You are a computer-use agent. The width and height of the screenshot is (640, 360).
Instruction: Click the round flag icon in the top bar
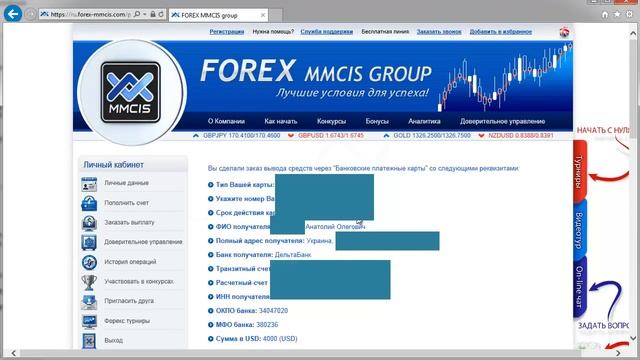tap(564, 32)
